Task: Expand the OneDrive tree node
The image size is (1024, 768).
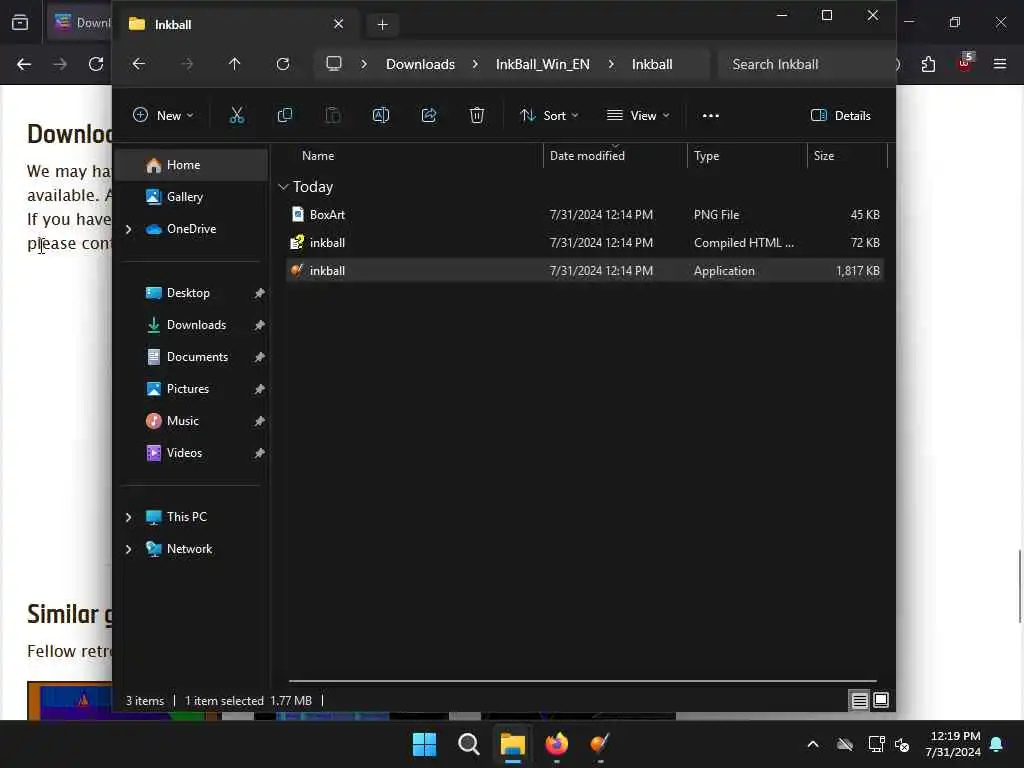Action: click(x=129, y=229)
